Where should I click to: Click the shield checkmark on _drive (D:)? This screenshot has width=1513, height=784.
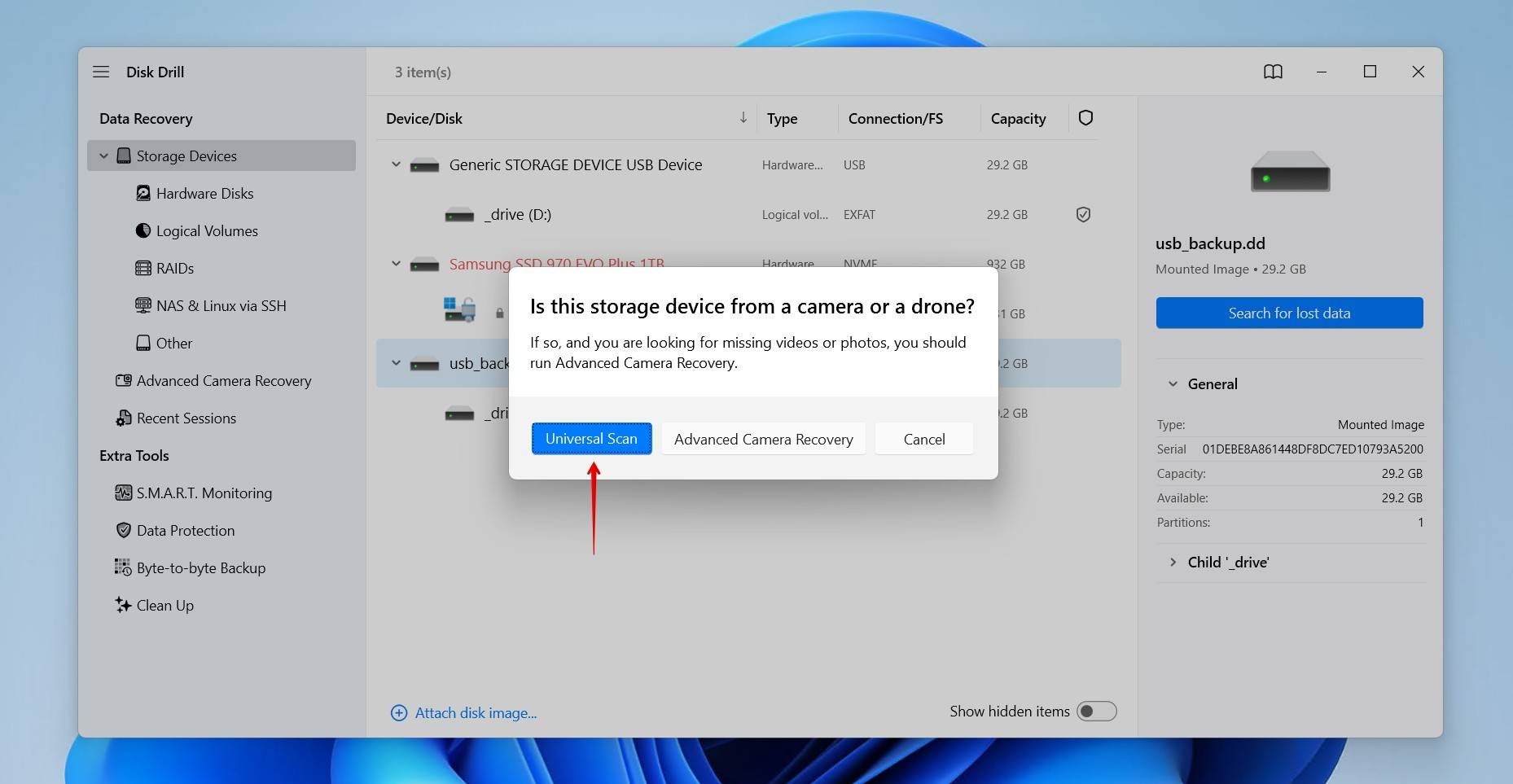1083,214
